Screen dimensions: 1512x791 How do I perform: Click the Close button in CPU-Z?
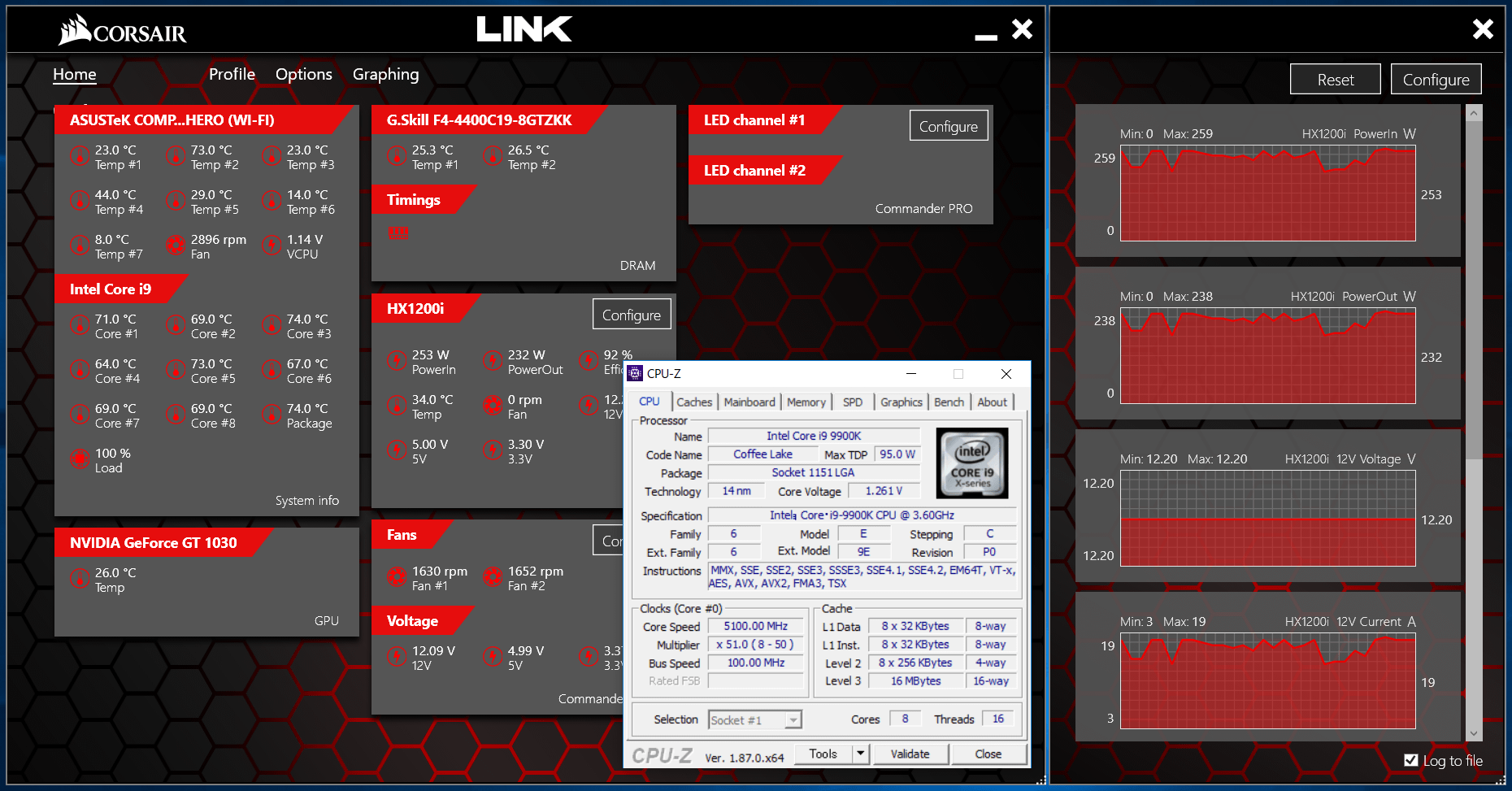click(988, 754)
